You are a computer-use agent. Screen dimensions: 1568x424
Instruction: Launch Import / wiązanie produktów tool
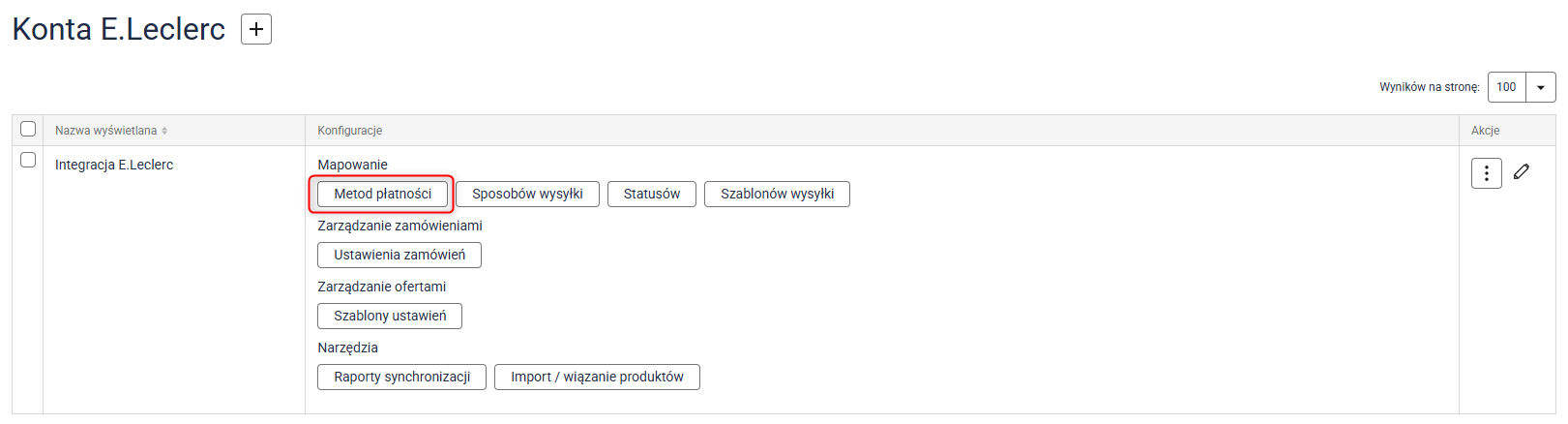[597, 377]
